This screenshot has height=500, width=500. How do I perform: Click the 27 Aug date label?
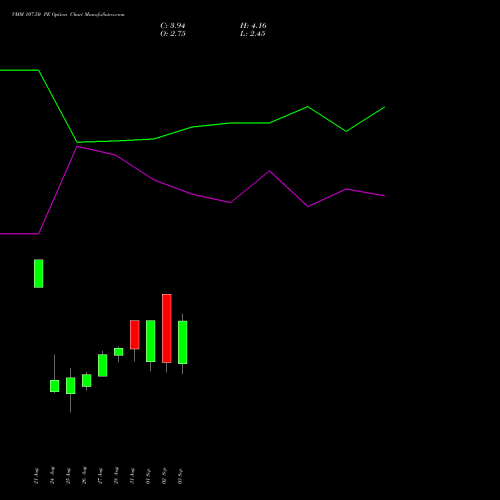click(100, 476)
